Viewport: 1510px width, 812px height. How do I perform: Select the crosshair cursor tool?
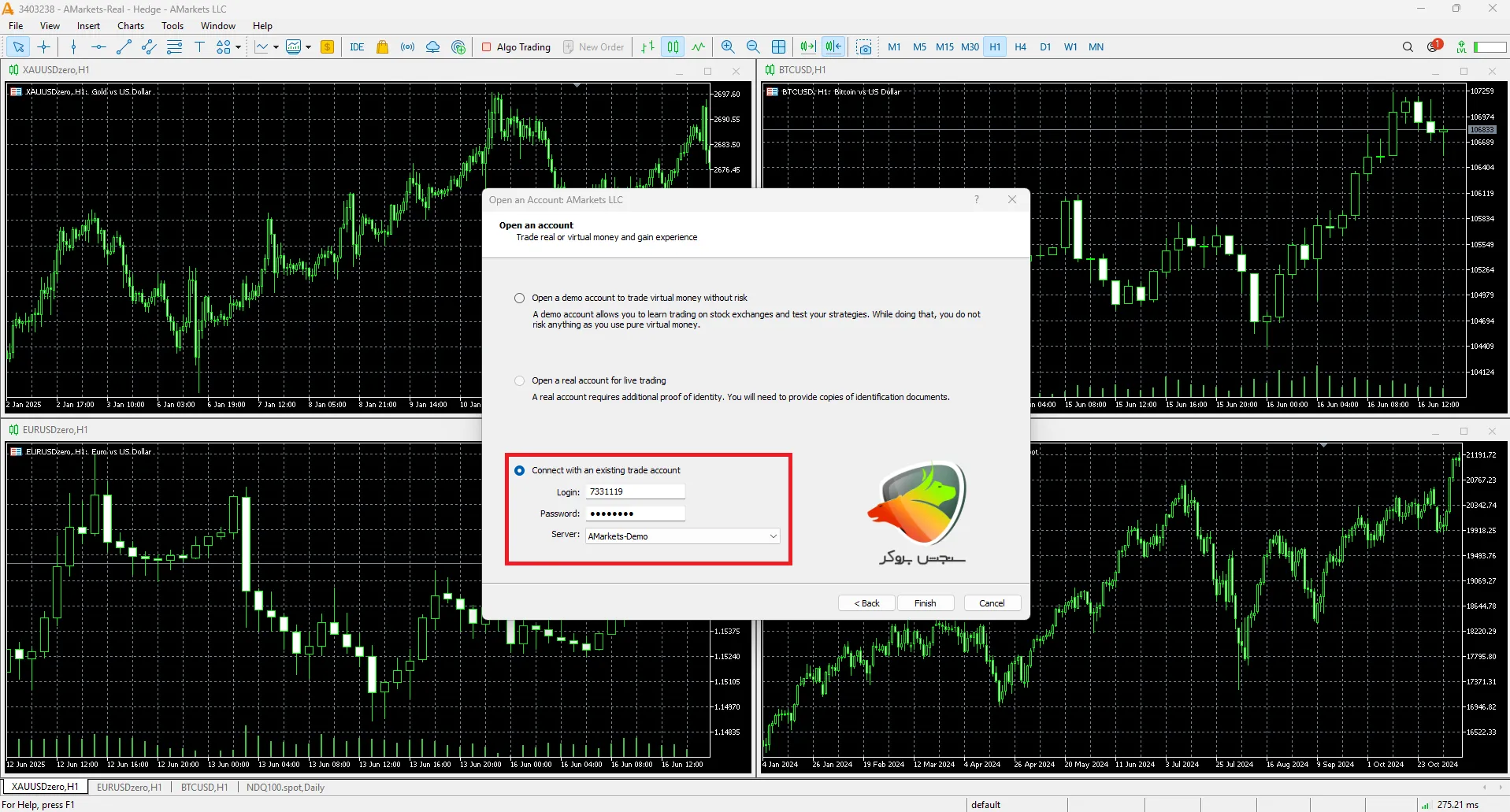click(44, 47)
